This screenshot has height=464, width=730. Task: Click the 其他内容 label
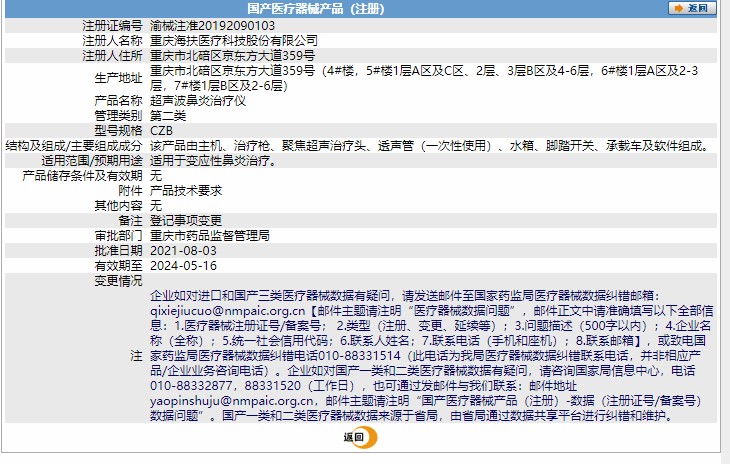click(x=118, y=206)
